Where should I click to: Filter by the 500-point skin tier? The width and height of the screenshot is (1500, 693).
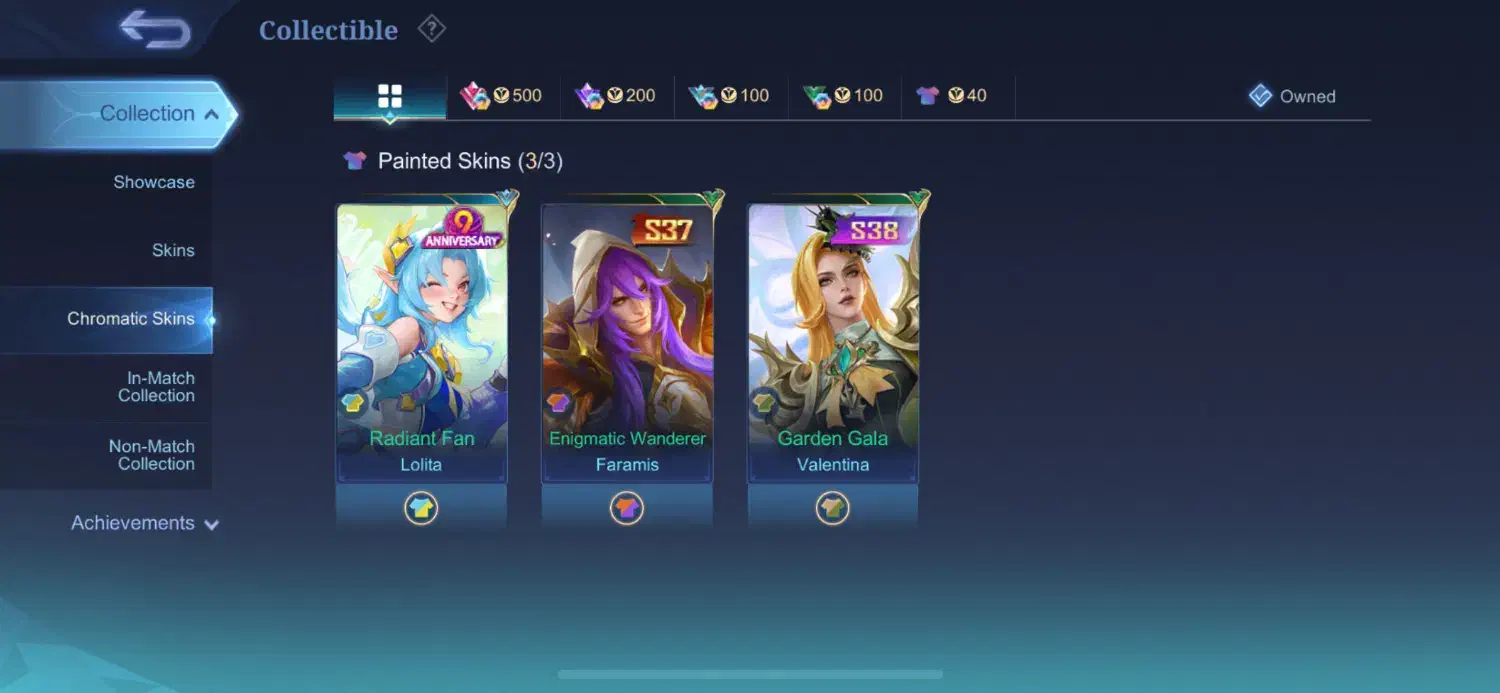pos(502,96)
